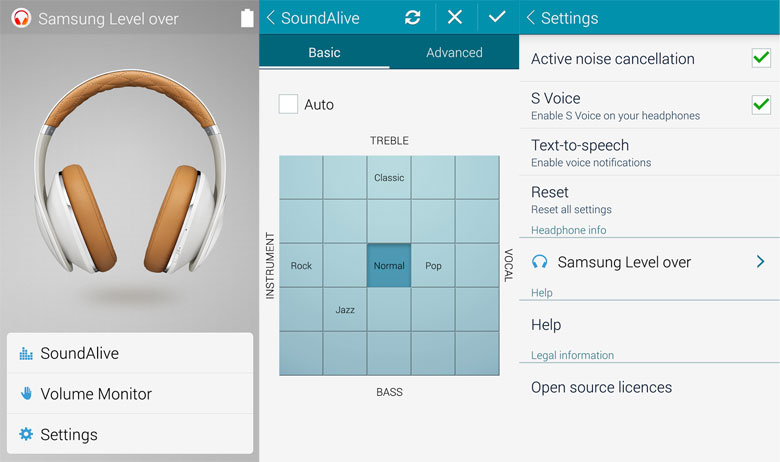The image size is (780, 462).
Task: Cancel changes with the X icon
Action: pos(455,18)
